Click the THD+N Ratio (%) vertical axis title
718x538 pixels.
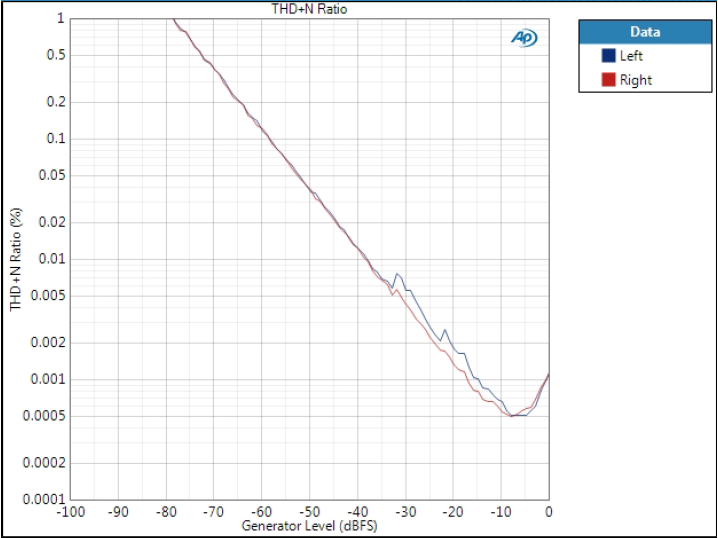16,260
